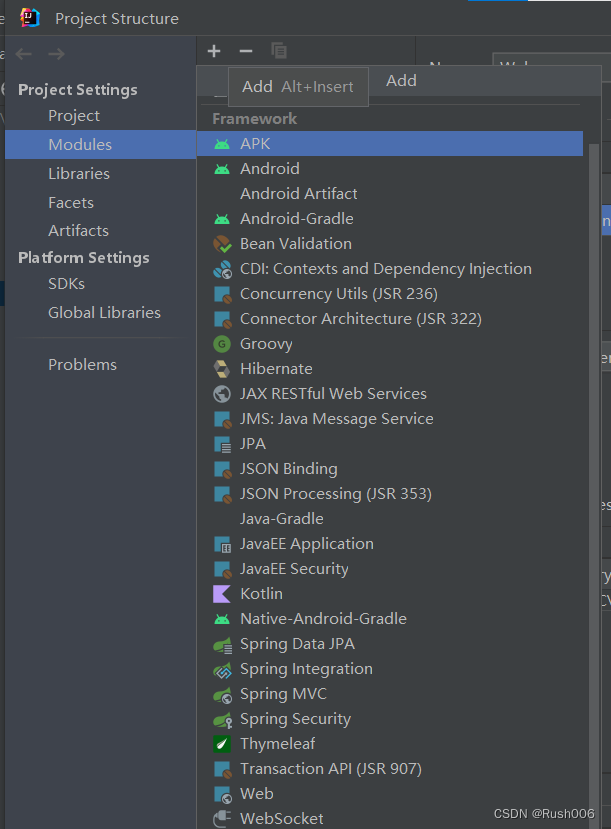Viewport: 611px width, 829px height.
Task: Open the Global Libraries page
Action: [100, 312]
